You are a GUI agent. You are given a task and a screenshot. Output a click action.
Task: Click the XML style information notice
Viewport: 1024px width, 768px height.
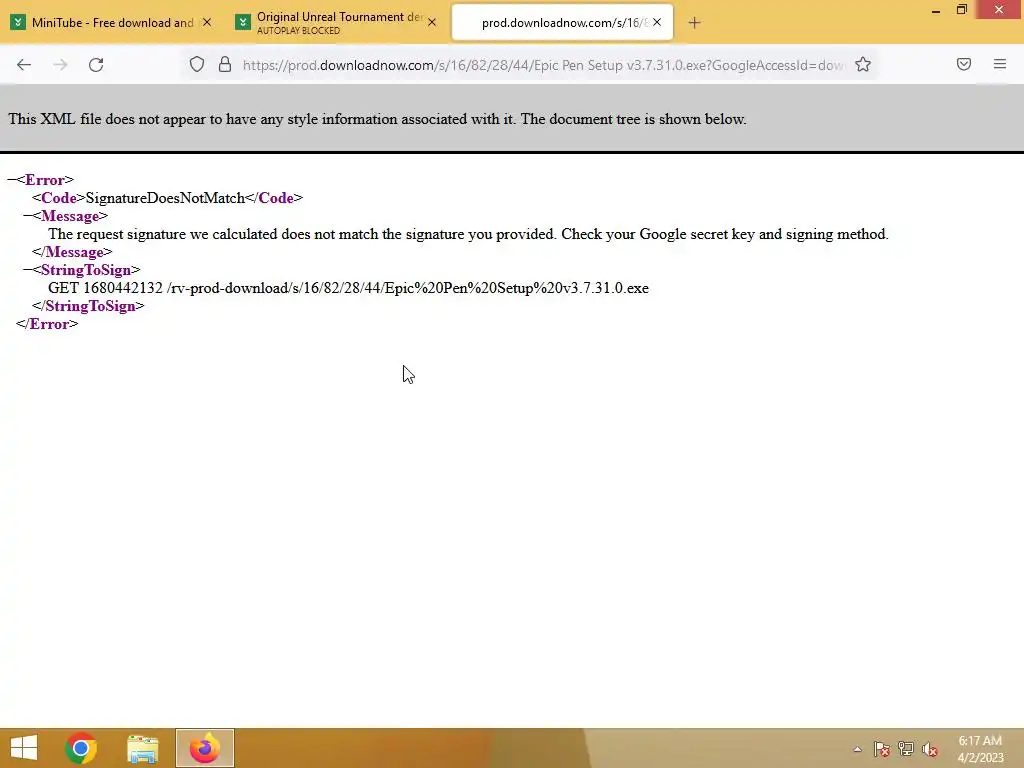(377, 119)
